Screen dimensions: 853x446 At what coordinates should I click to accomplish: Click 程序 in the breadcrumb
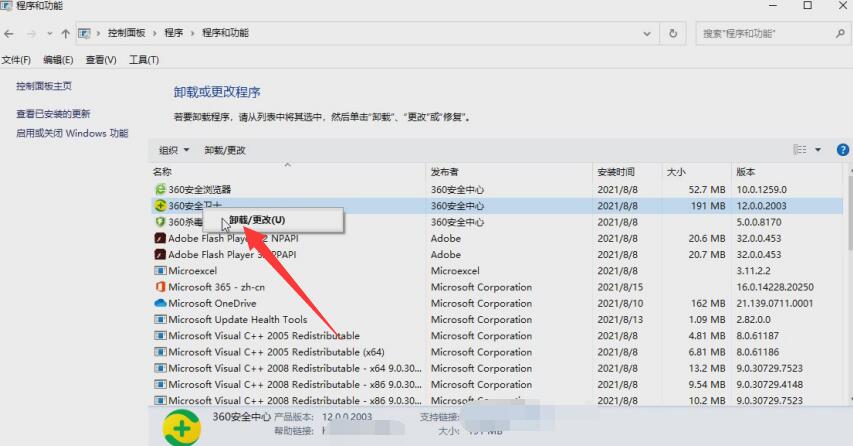[x=174, y=33]
